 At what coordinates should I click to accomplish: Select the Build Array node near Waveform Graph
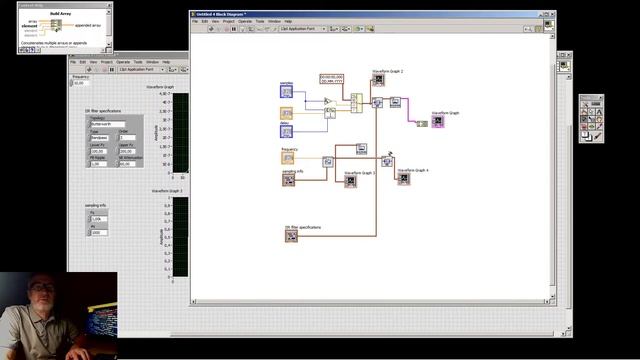tap(422, 124)
